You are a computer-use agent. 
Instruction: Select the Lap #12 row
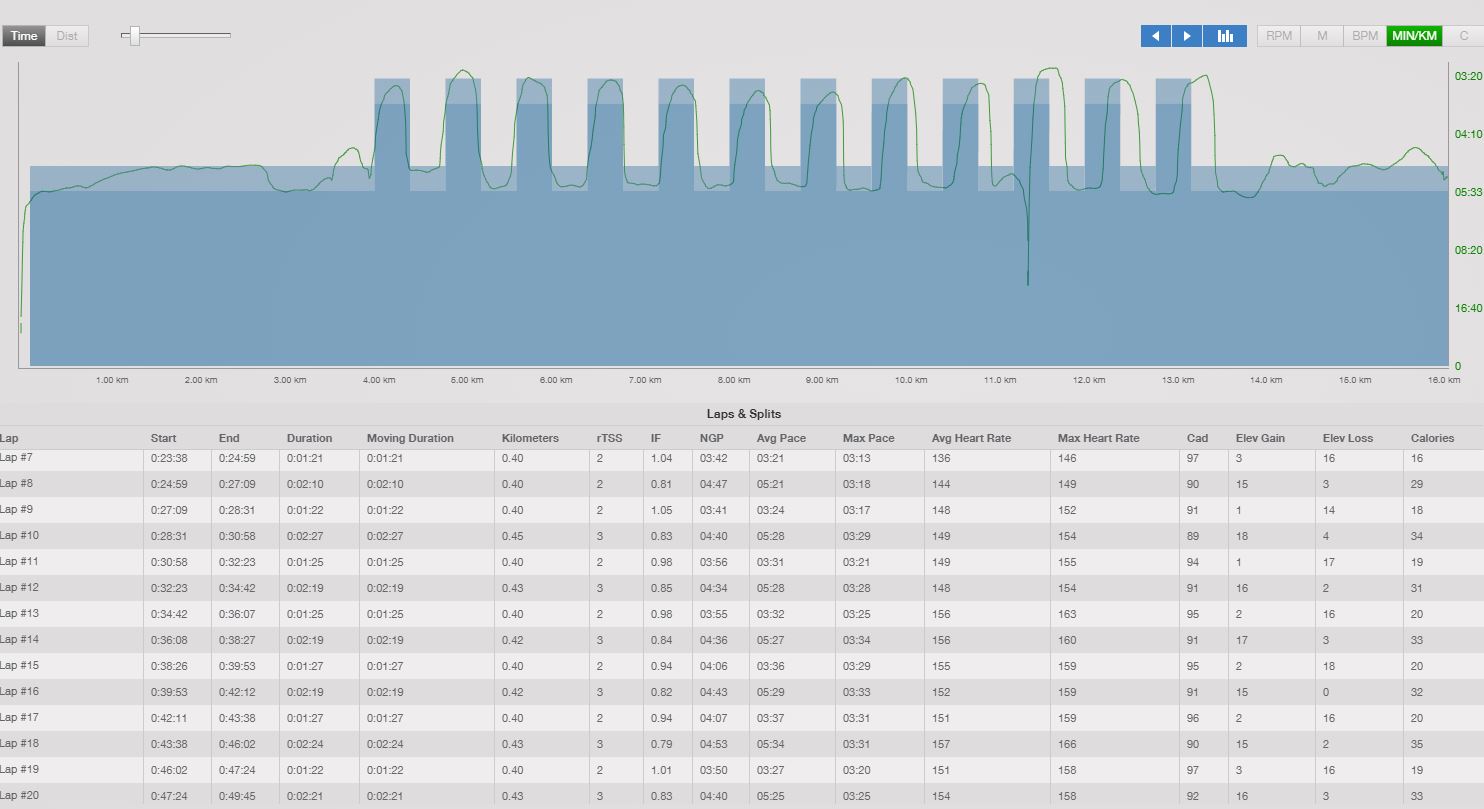[x=742, y=588]
